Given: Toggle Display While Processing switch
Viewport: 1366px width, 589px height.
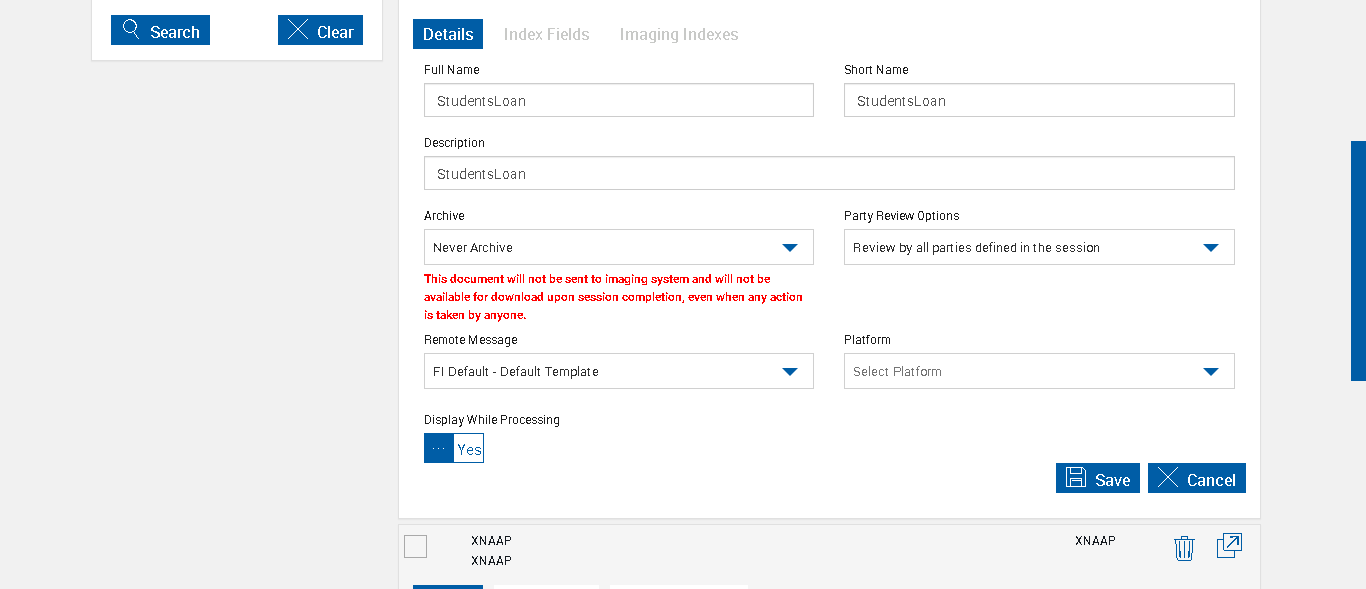Looking at the screenshot, I should (454, 449).
